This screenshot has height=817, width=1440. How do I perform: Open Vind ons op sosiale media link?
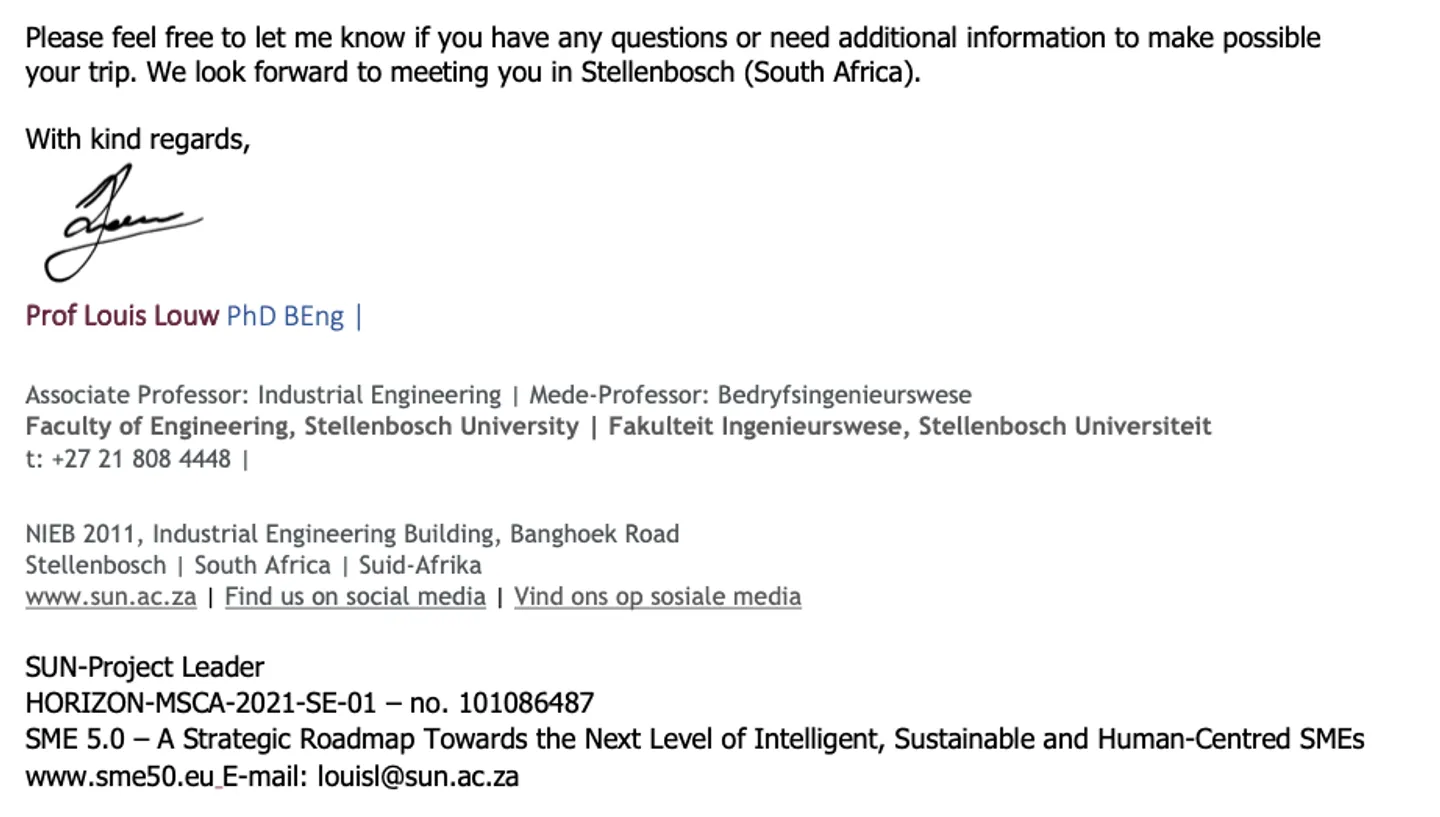pyautogui.click(x=657, y=597)
